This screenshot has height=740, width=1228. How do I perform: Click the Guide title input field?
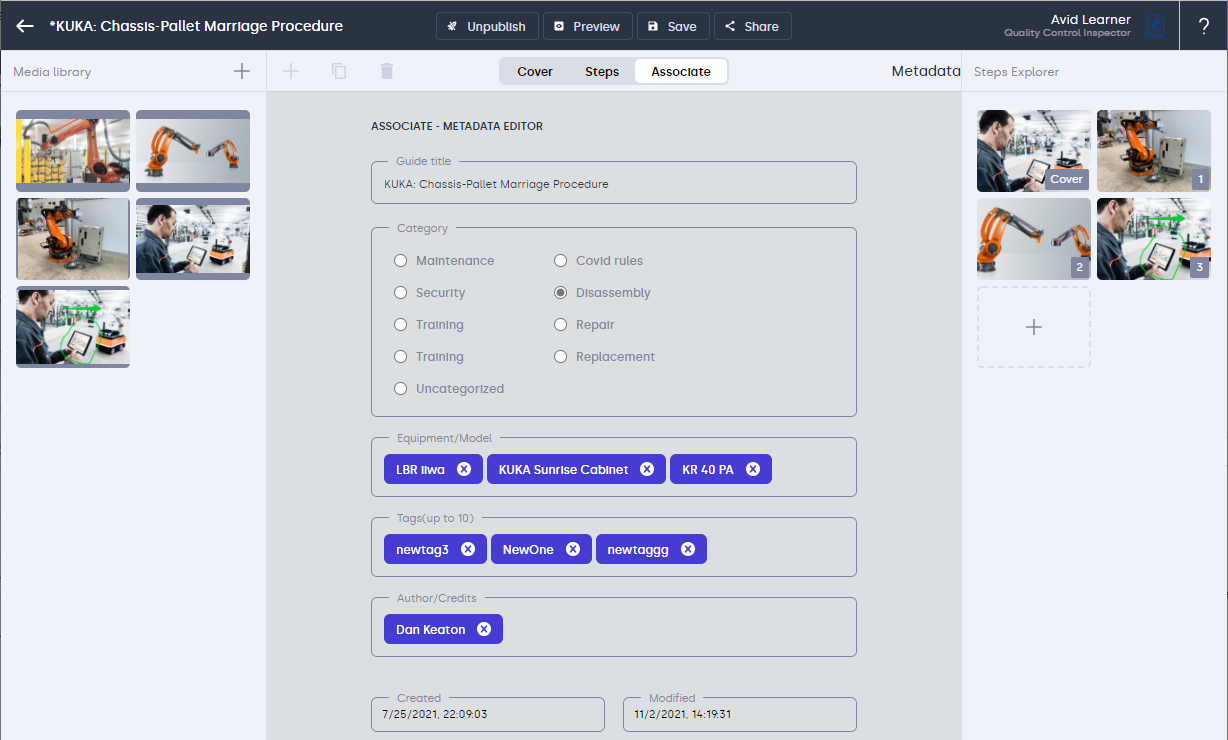(613, 184)
